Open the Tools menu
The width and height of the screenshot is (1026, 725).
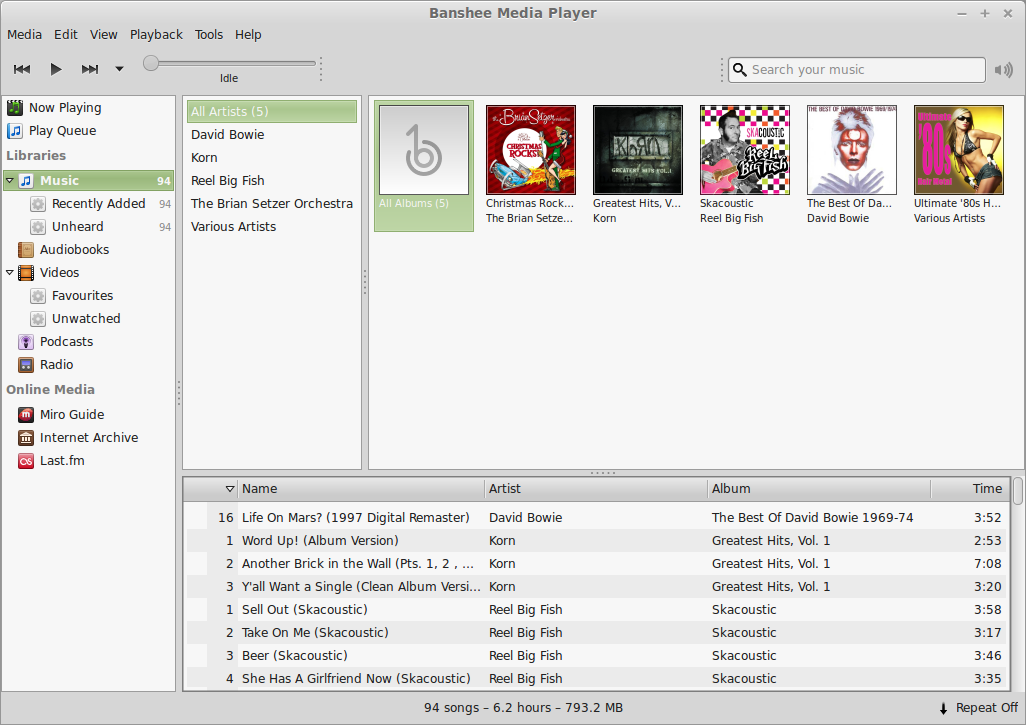click(x=209, y=35)
